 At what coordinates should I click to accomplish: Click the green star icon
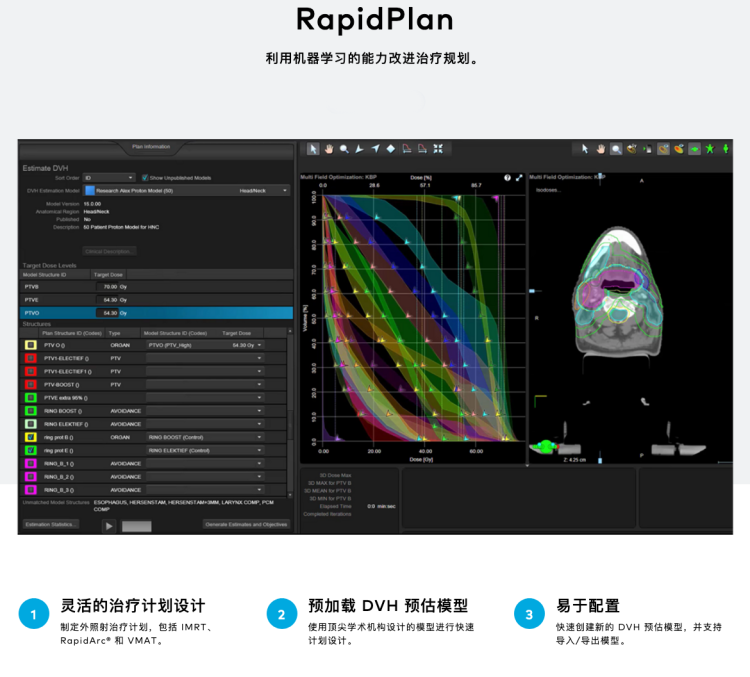click(710, 149)
